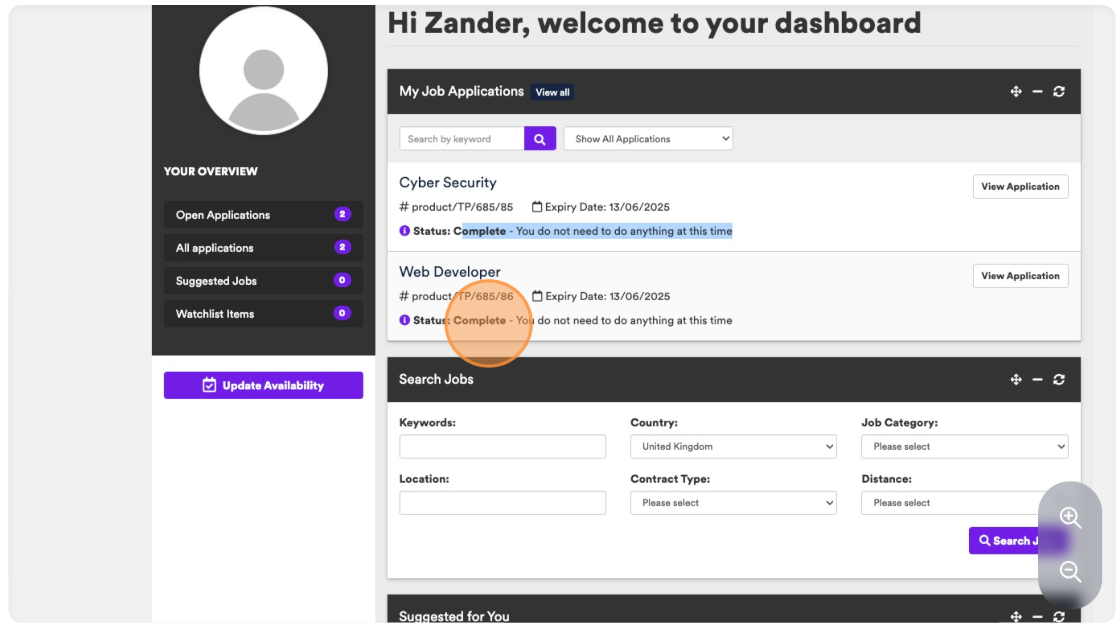The height and width of the screenshot is (628, 1118).
Task: Refresh the Search Jobs panel
Action: pos(1059,379)
